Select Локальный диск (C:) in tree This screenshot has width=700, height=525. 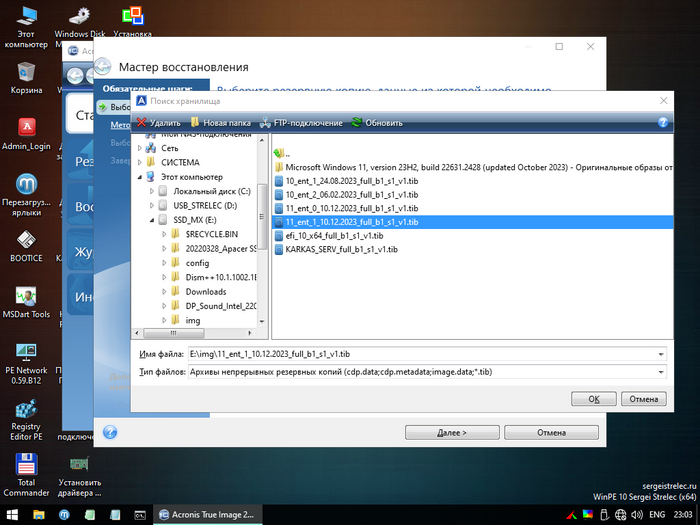click(x=212, y=192)
